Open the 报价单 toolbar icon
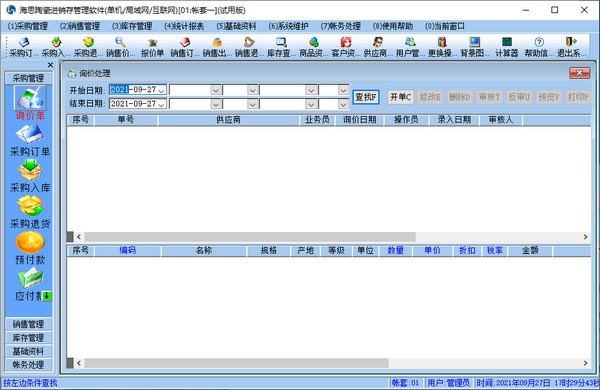 [152, 47]
